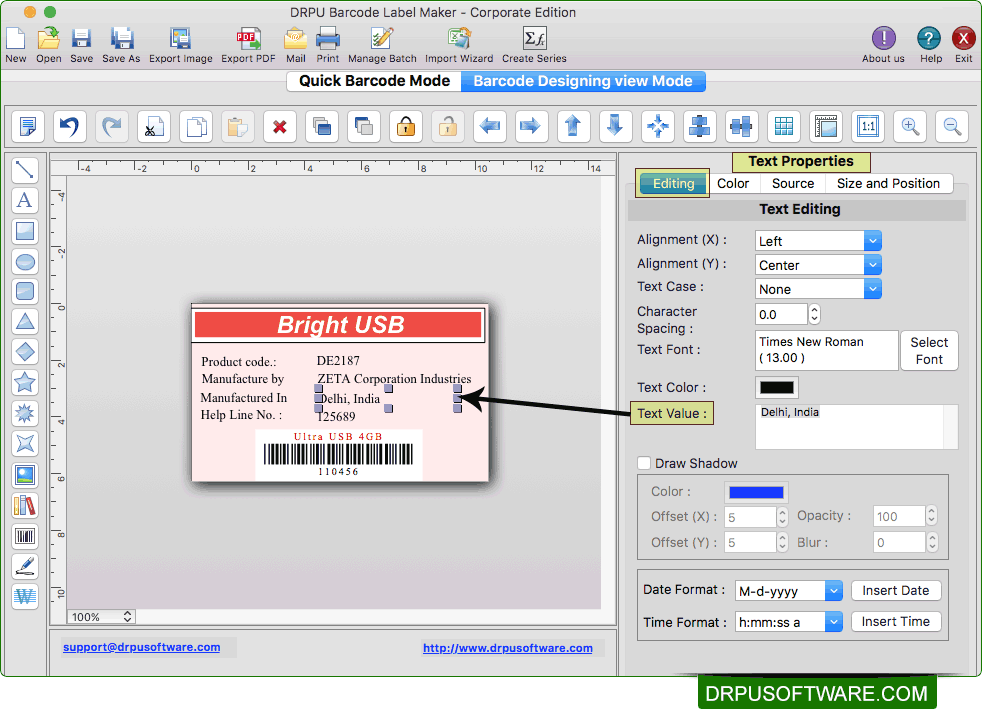The width and height of the screenshot is (982, 710).
Task: Click the left arrow move icon
Action: (490, 126)
